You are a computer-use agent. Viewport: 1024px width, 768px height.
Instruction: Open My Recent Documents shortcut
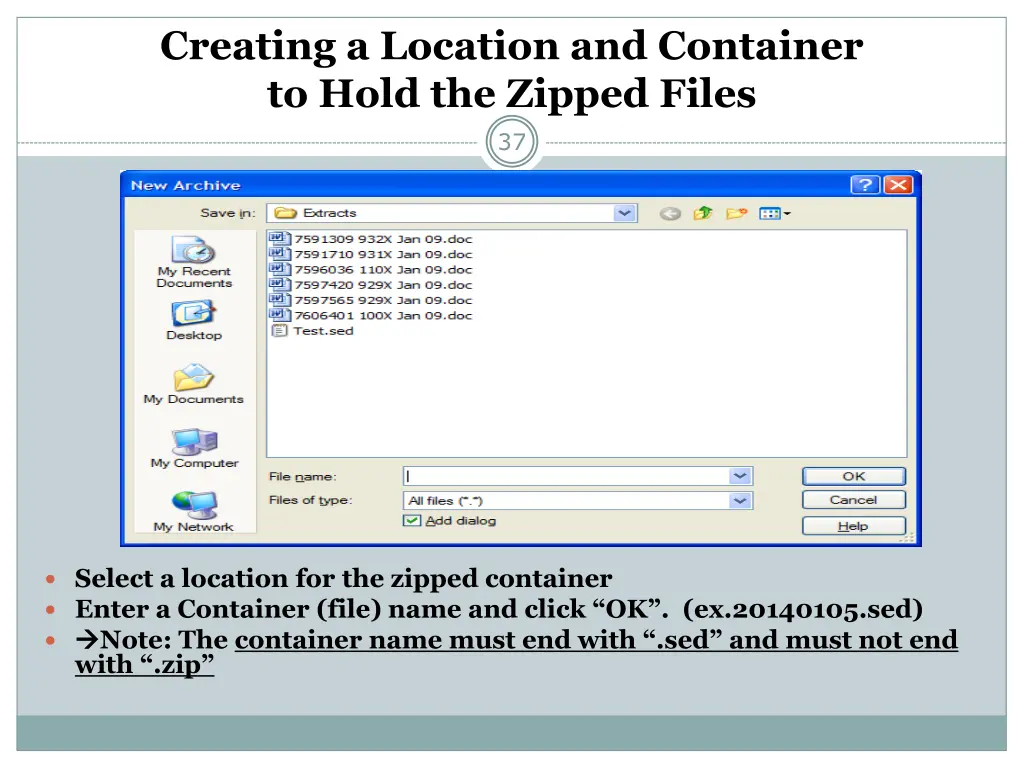coord(194,262)
